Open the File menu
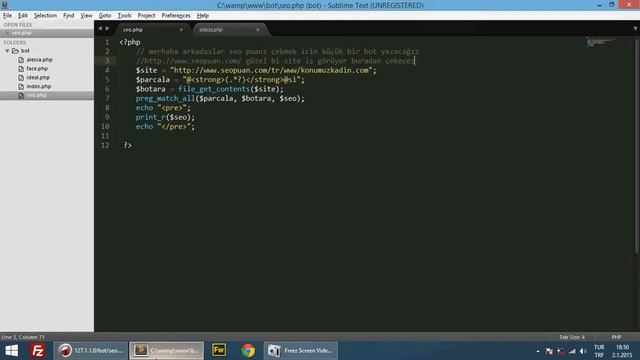 coord(7,16)
